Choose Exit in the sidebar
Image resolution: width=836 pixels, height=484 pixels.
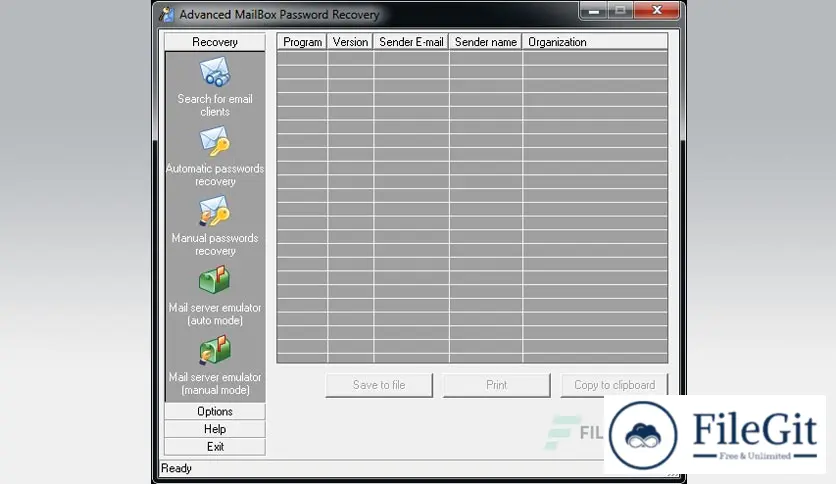click(x=215, y=447)
